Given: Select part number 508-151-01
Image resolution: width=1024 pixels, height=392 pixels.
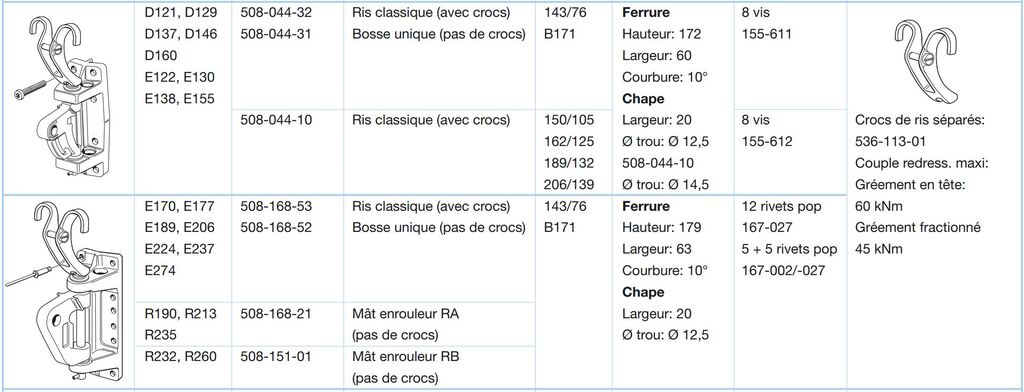Looking at the screenshot, I should [x=276, y=357].
